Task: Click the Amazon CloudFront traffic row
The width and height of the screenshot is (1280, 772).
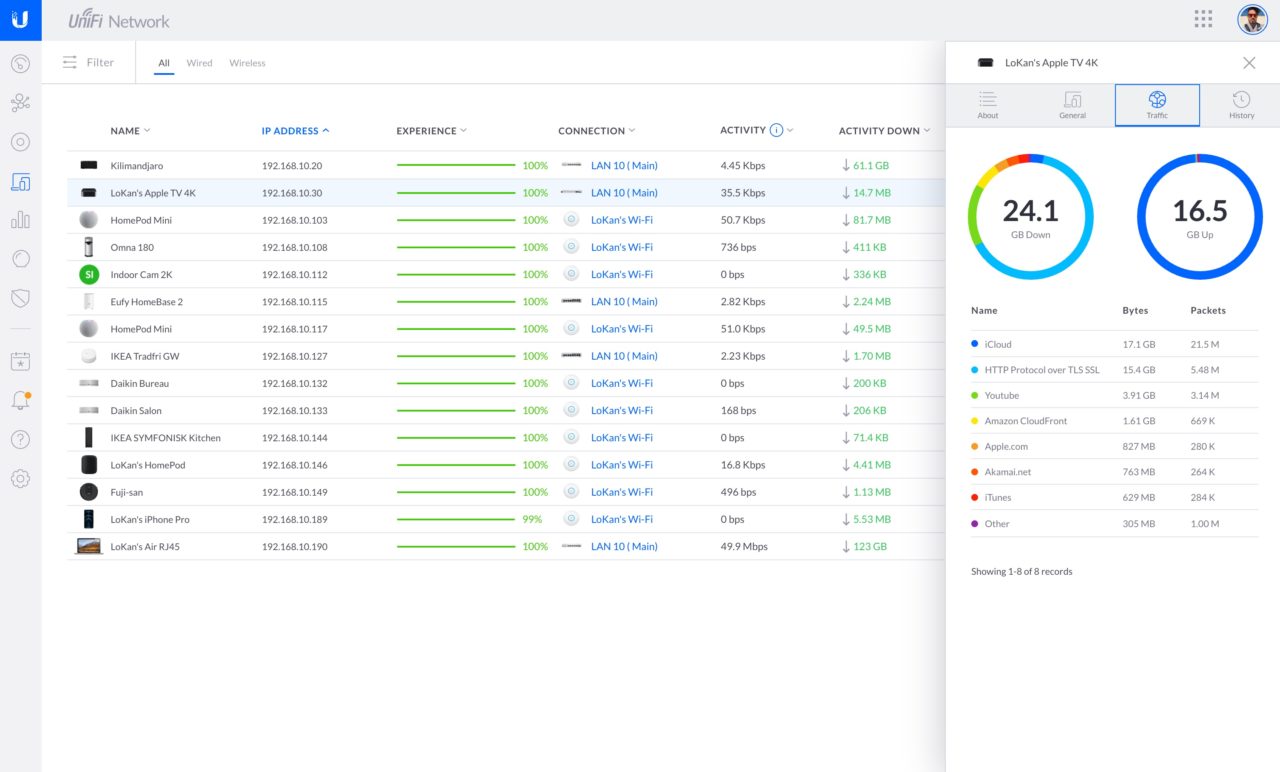Action: pyautogui.click(x=1114, y=421)
